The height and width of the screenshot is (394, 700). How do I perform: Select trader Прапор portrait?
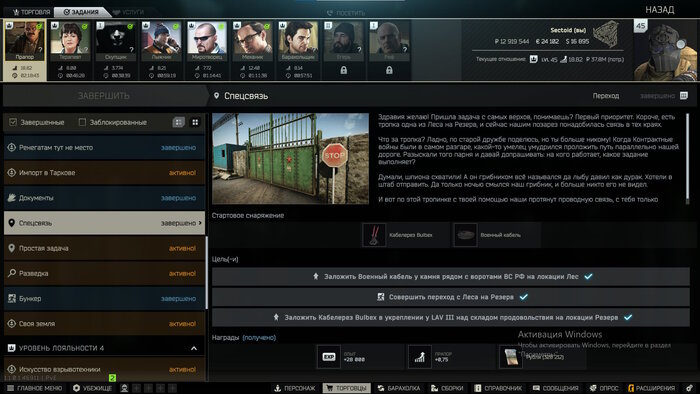point(25,41)
